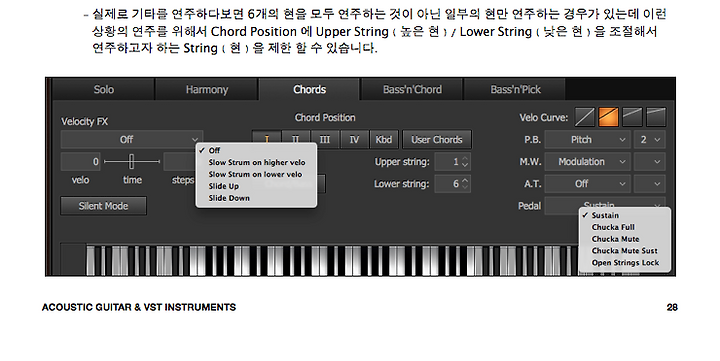Select chord position IV
This screenshot has width=720, height=361.
(354, 139)
